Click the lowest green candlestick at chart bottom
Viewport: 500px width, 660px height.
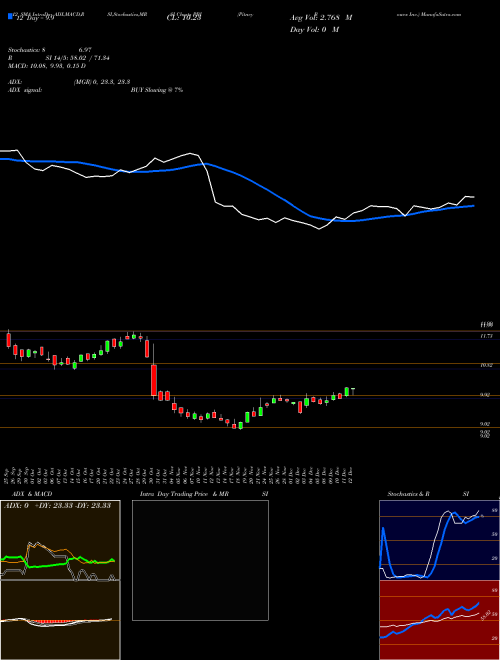click(x=241, y=426)
